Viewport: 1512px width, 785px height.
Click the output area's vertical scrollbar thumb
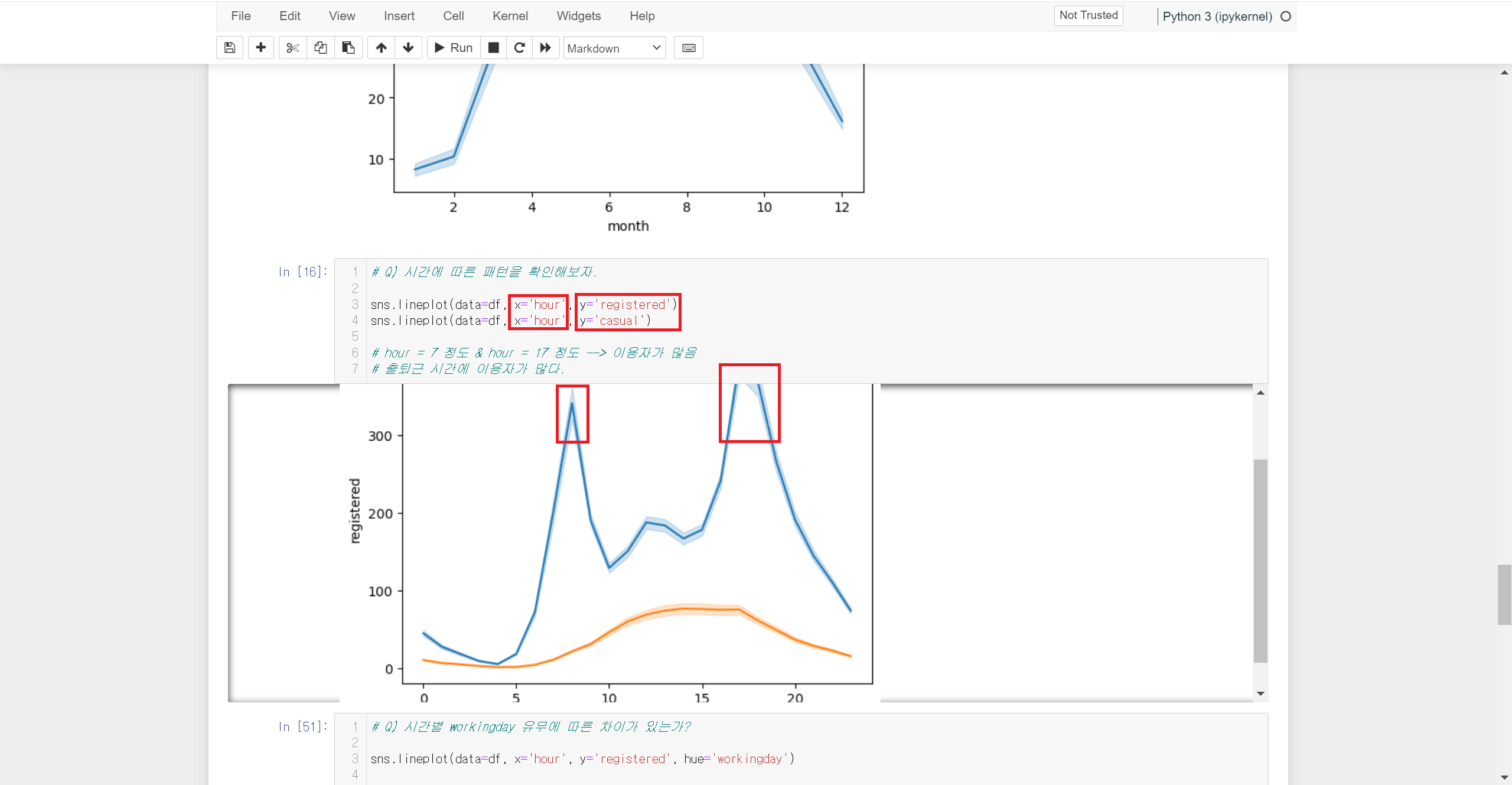[1260, 561]
